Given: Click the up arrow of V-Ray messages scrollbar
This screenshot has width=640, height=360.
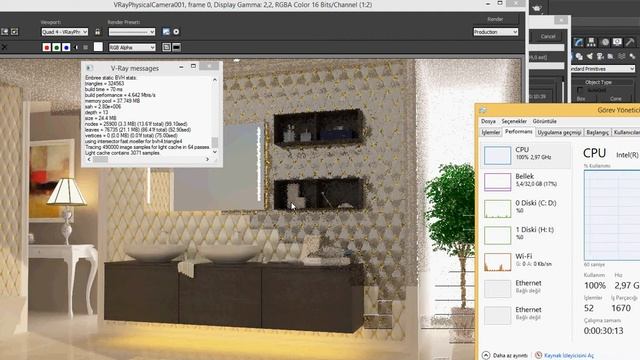Looking at the screenshot, I should [x=215, y=80].
